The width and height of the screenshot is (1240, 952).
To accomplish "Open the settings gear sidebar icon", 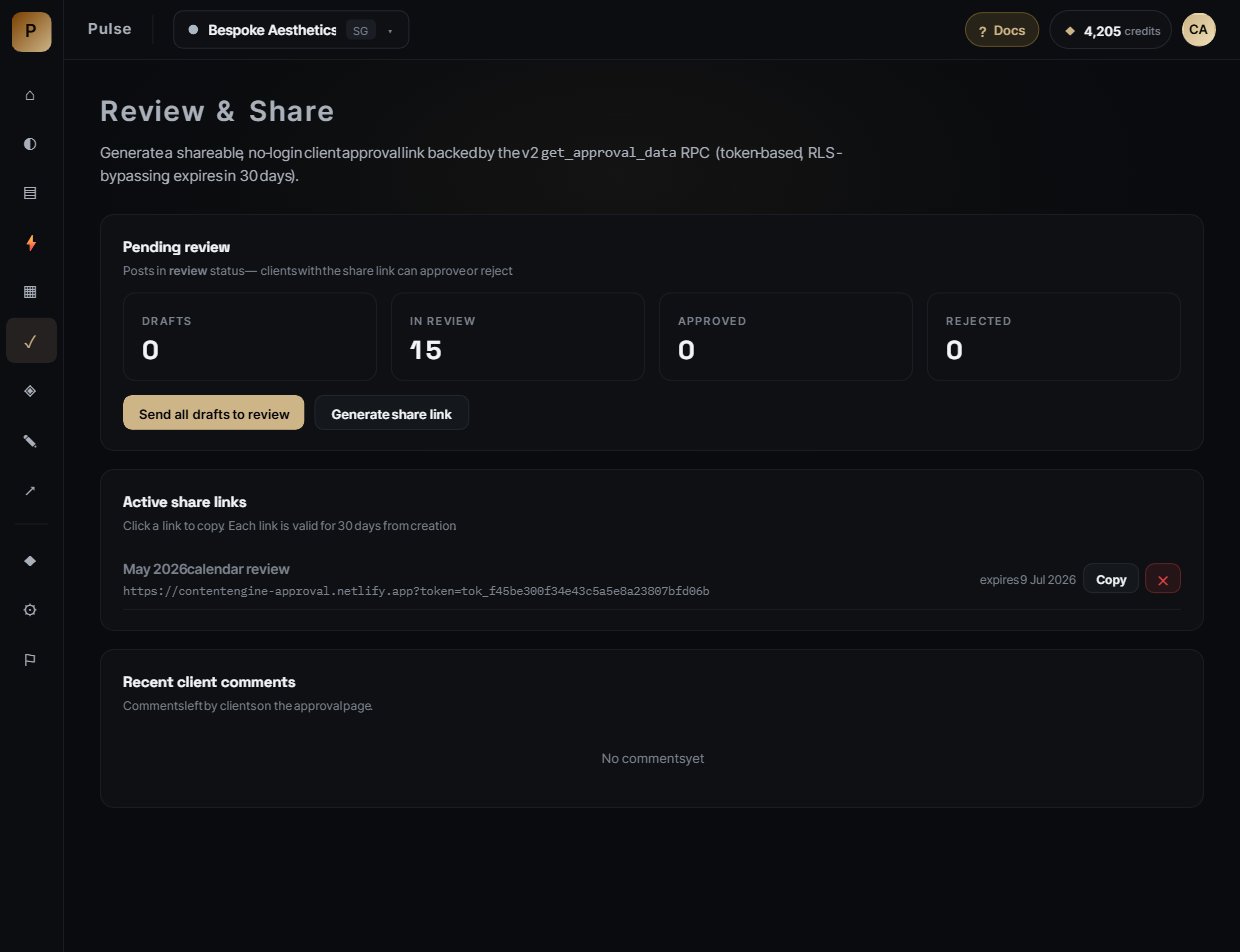I will [x=30, y=610].
